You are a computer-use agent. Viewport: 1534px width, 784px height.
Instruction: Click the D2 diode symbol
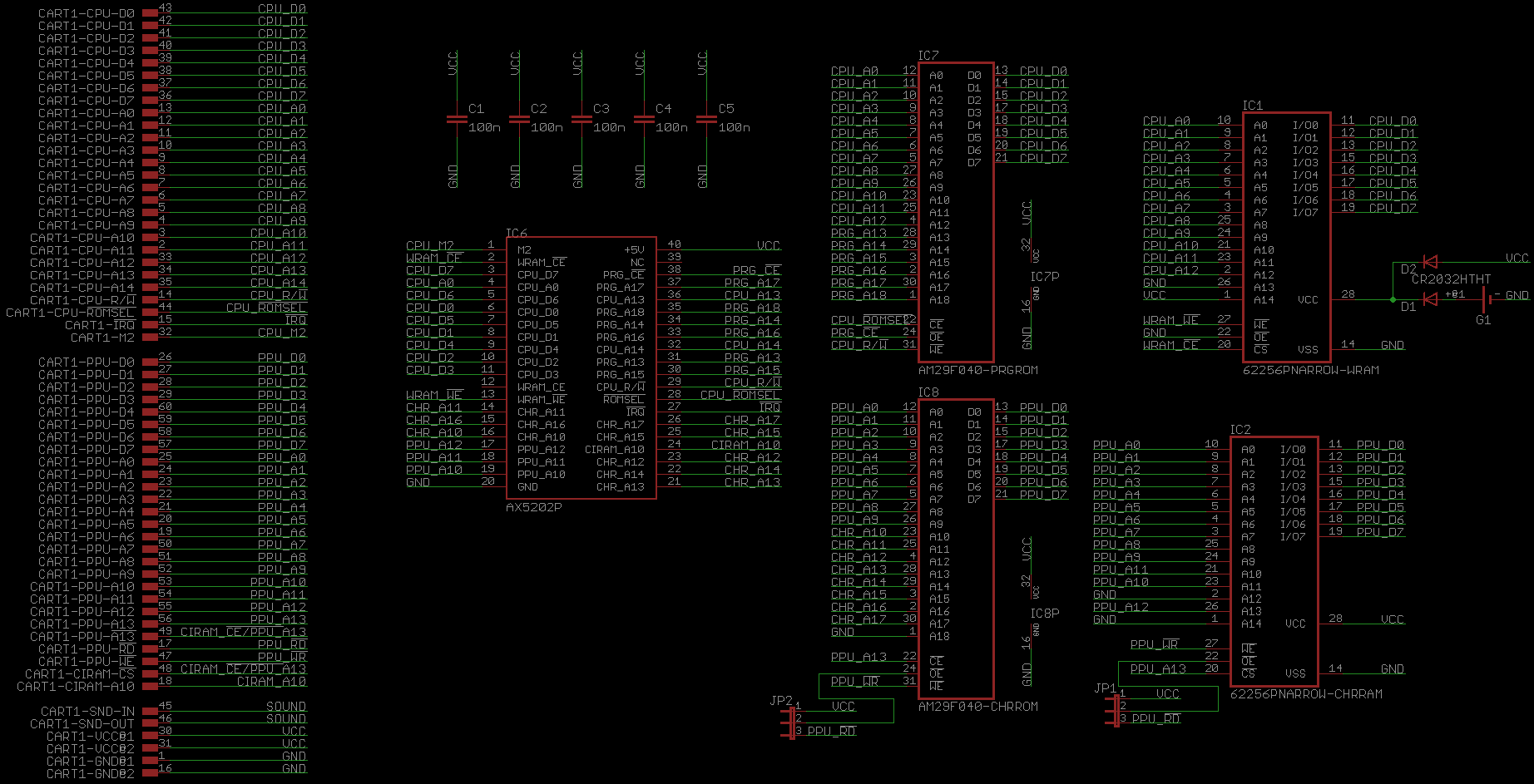pyautogui.click(x=1430, y=262)
